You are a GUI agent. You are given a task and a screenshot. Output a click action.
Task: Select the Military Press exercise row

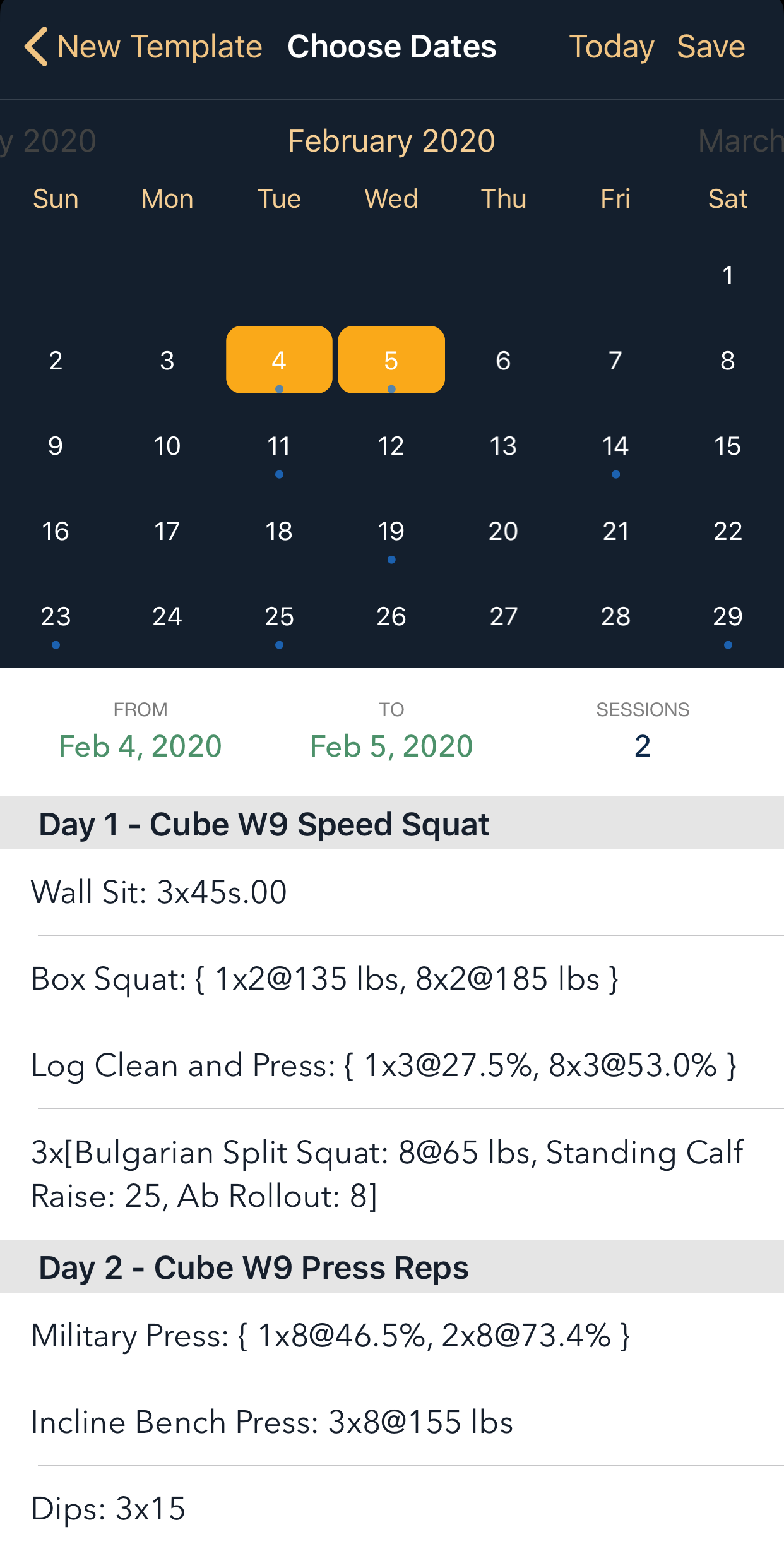point(330,1336)
